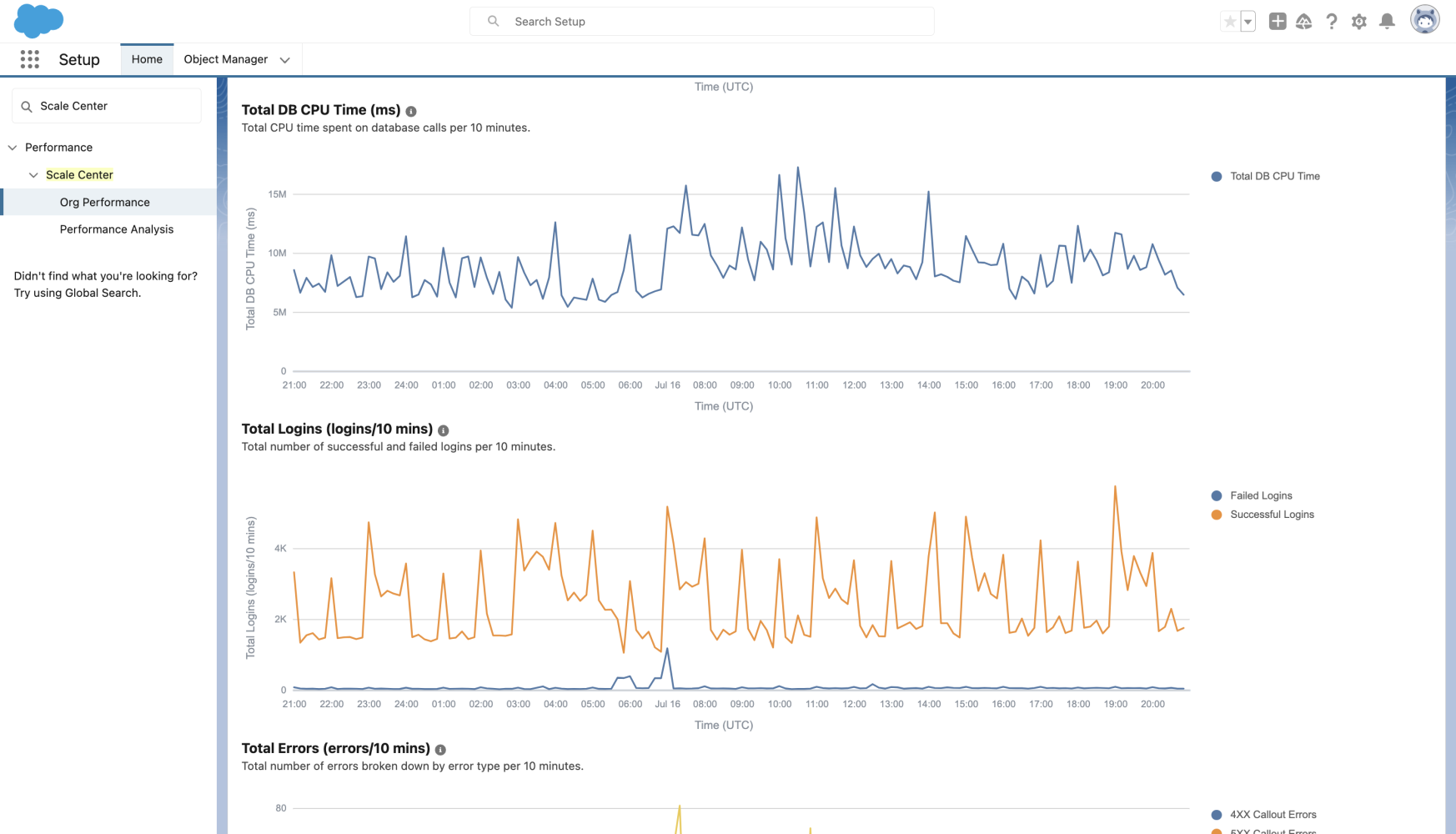Switch to the Home tab
The width and height of the screenshot is (1456, 834).
(147, 59)
